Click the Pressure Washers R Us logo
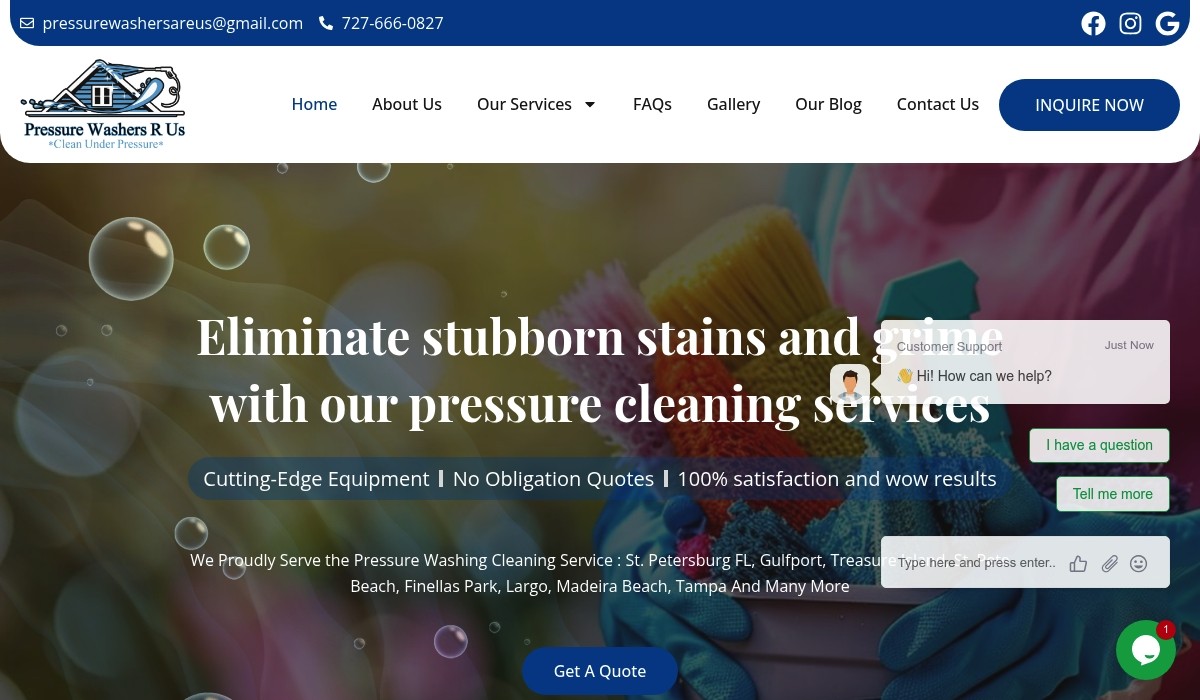1200x700 pixels. [104, 104]
